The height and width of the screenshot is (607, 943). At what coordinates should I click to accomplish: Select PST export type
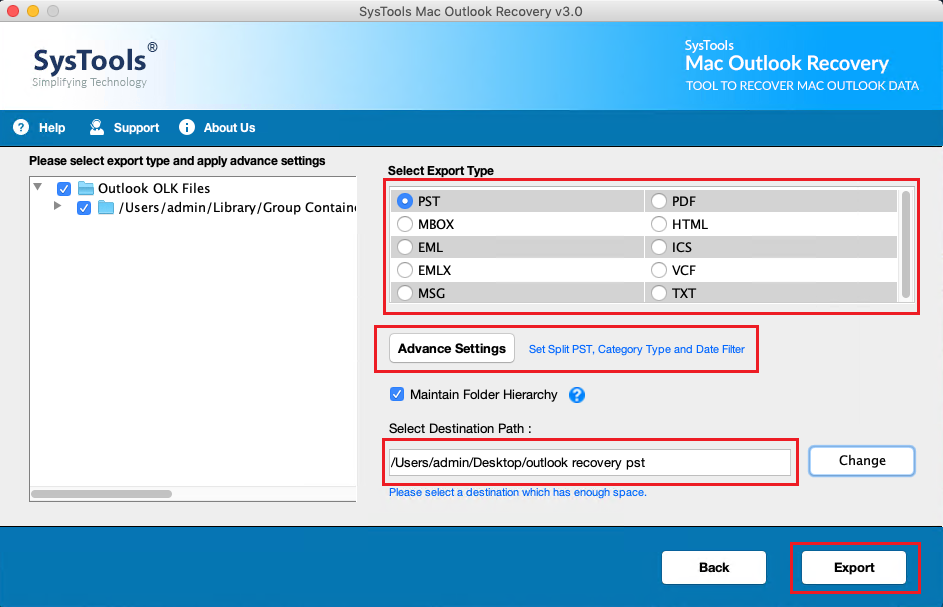pos(405,201)
